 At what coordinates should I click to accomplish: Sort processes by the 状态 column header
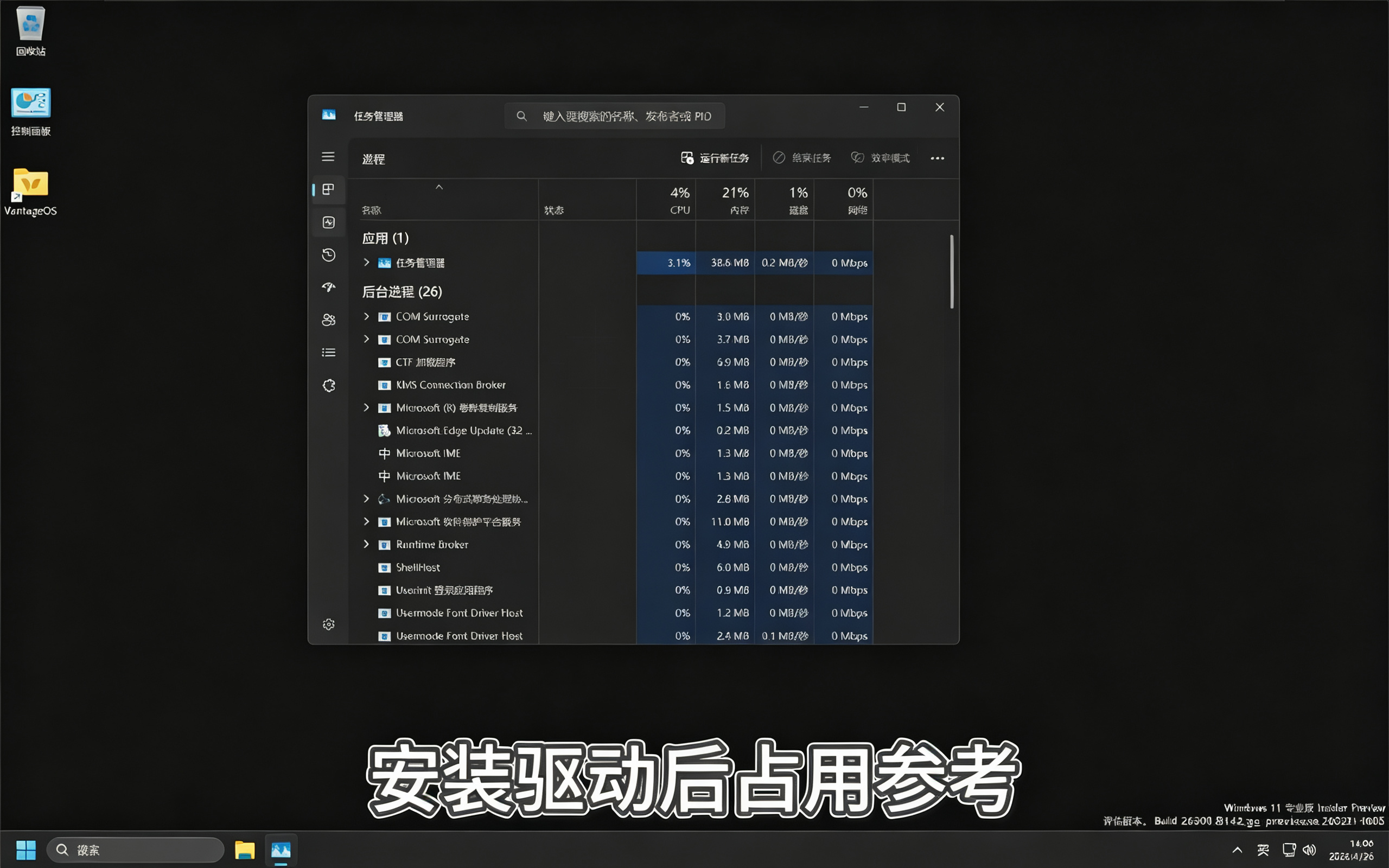point(587,200)
